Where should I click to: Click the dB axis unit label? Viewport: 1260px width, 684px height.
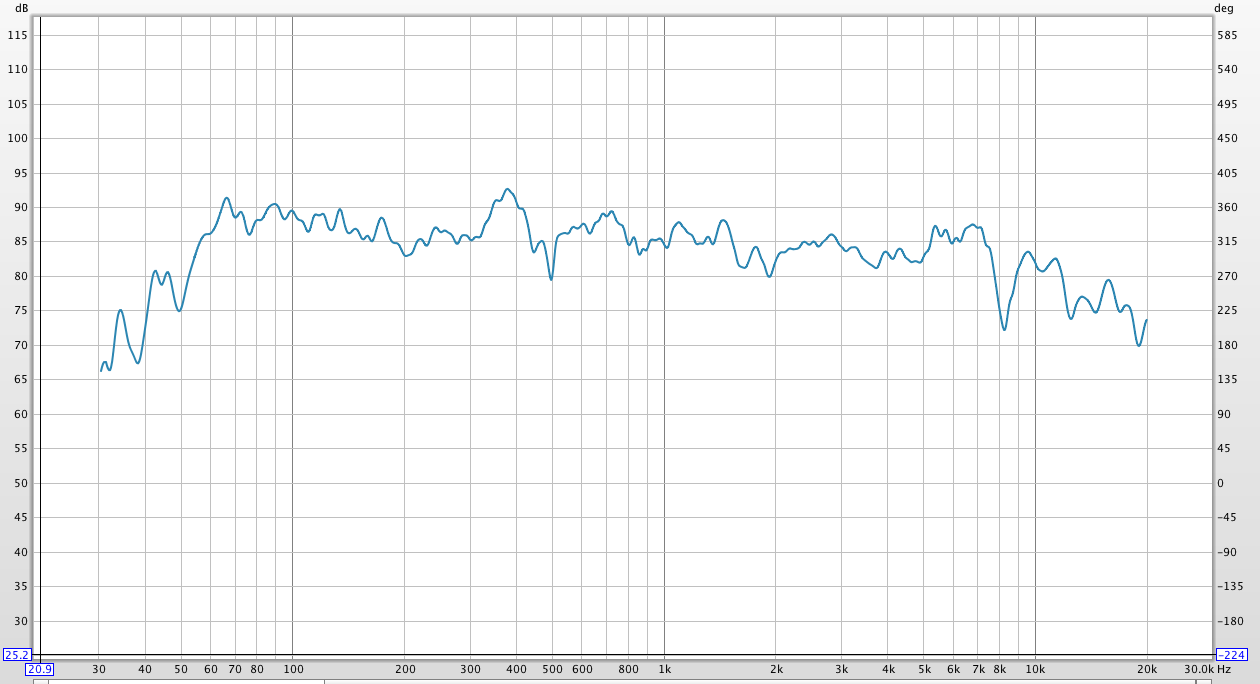click(21, 8)
